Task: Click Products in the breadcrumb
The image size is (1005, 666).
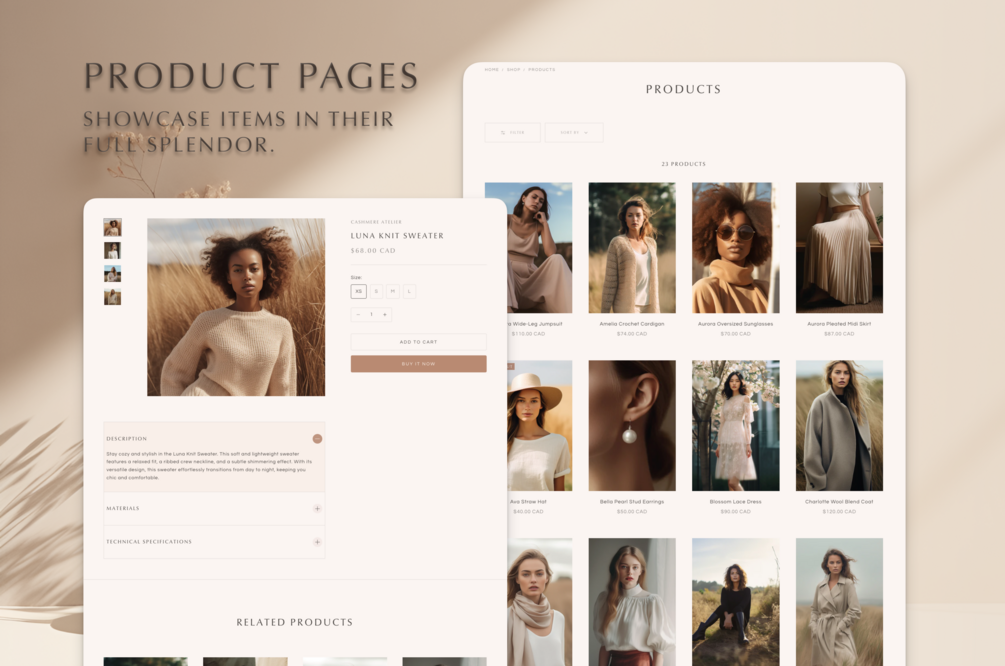Action: pos(542,69)
